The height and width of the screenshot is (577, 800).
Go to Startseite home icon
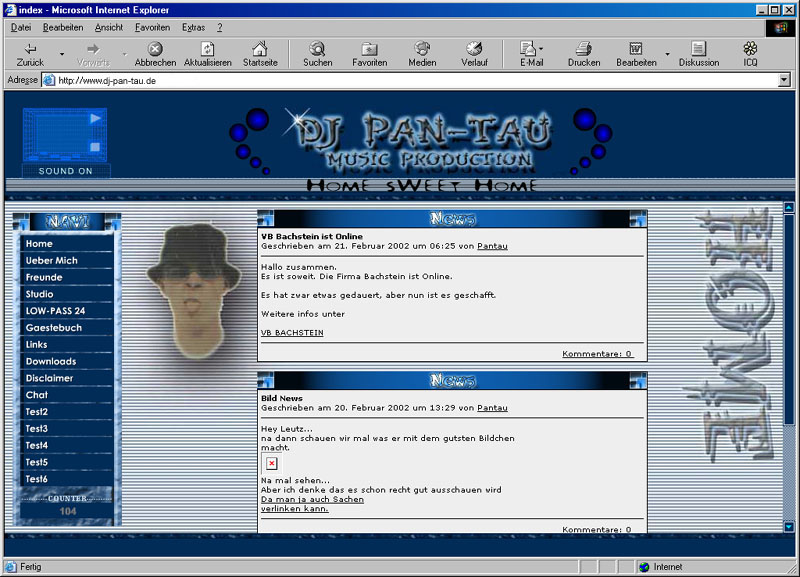260,49
